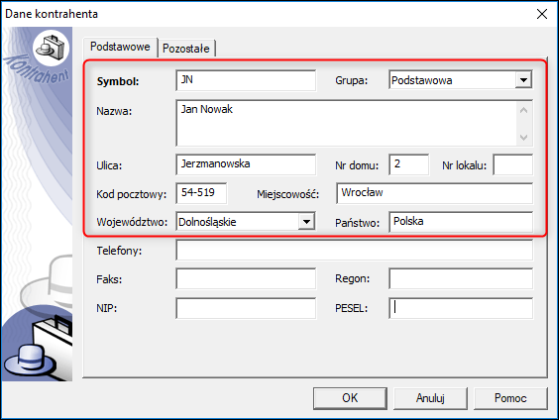Screen dimensions: 559x420
Task: Close the Dane kontrahenta dialog
Action: click(542, 14)
